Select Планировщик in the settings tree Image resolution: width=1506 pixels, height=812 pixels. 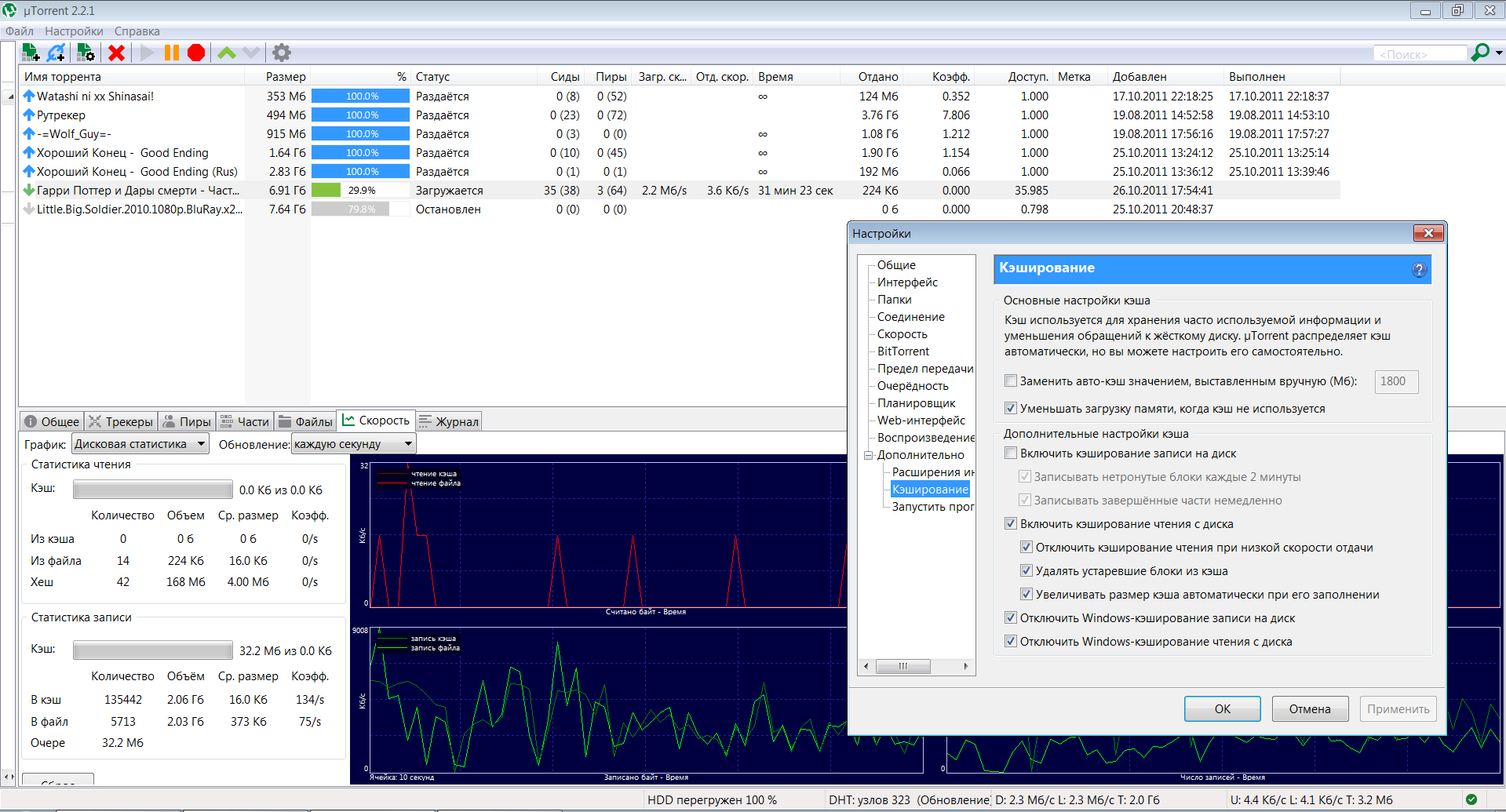[x=916, y=403]
